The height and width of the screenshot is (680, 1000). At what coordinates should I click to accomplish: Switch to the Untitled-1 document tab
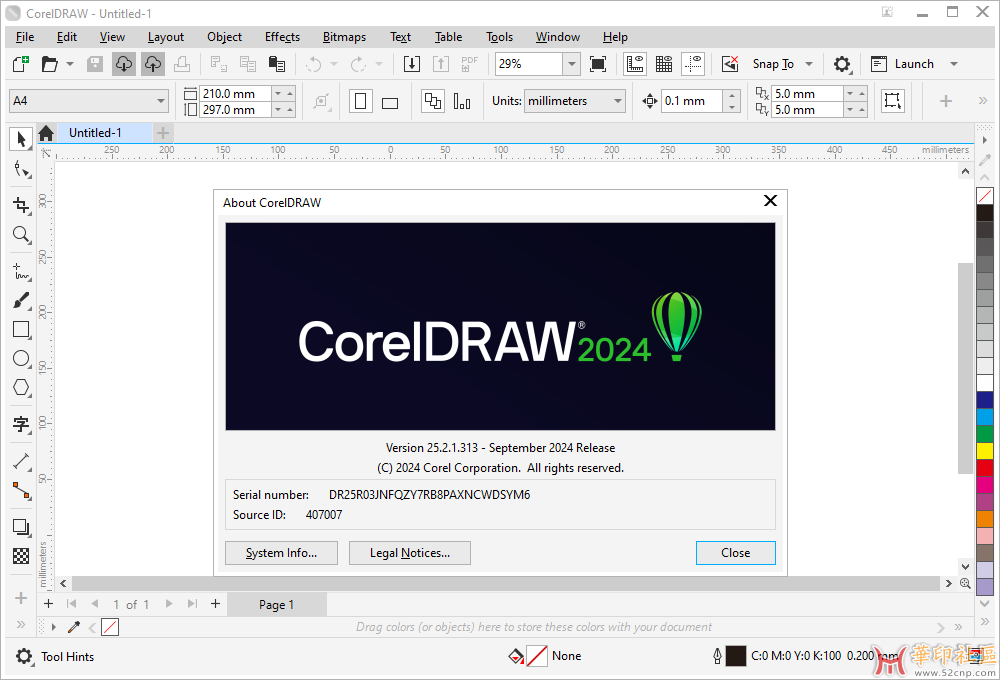[95, 133]
